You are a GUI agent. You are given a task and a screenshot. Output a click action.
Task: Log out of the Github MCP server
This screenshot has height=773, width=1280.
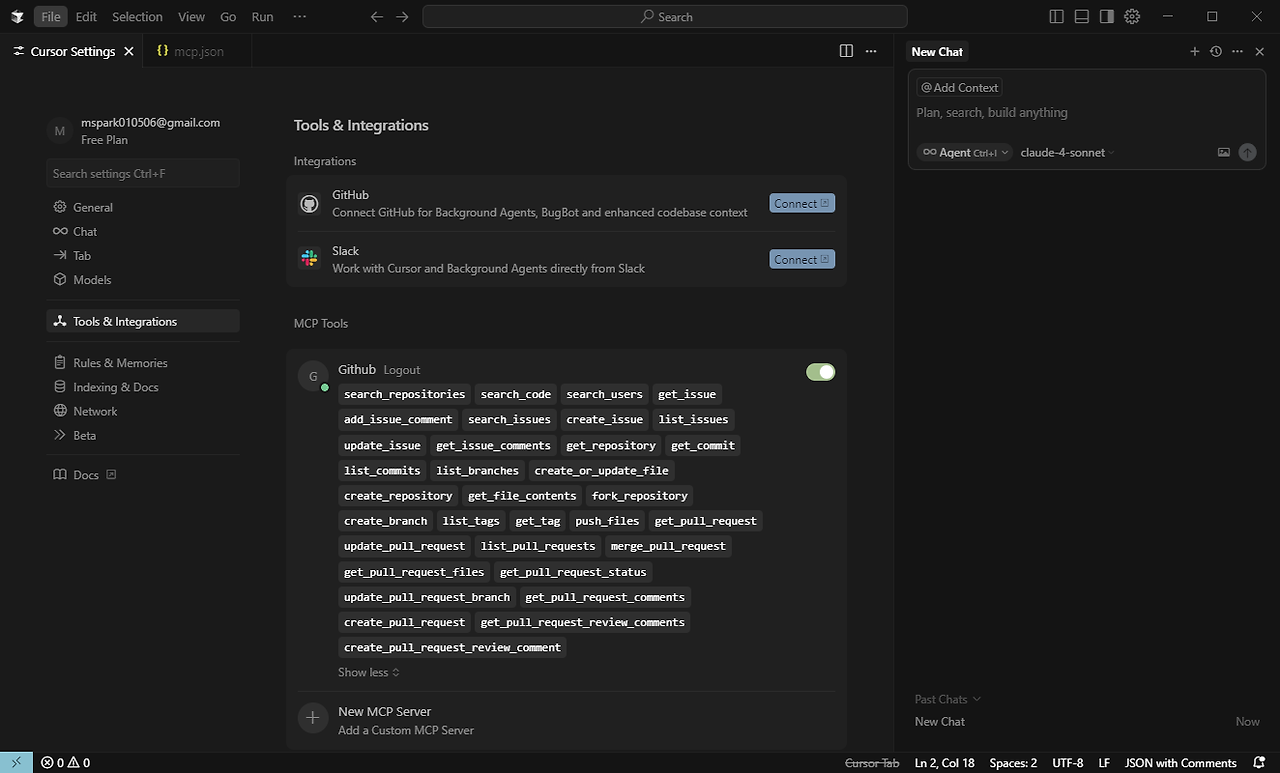[x=402, y=370]
